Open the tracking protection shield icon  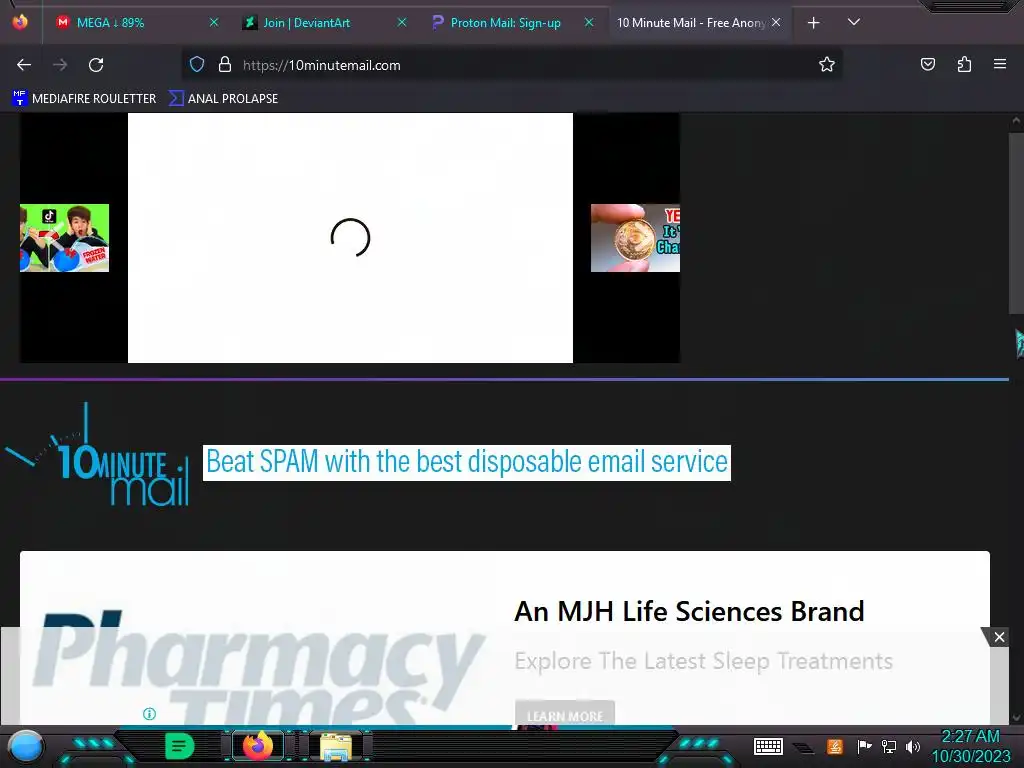pyautogui.click(x=197, y=65)
